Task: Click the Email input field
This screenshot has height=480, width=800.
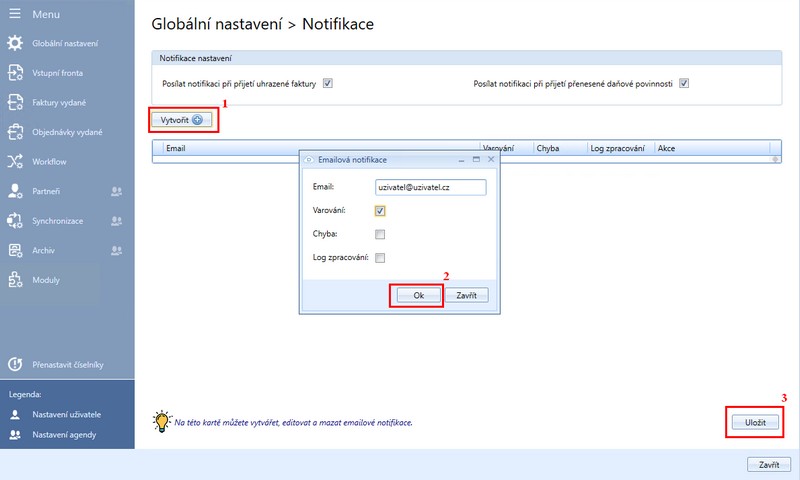Action: point(430,187)
